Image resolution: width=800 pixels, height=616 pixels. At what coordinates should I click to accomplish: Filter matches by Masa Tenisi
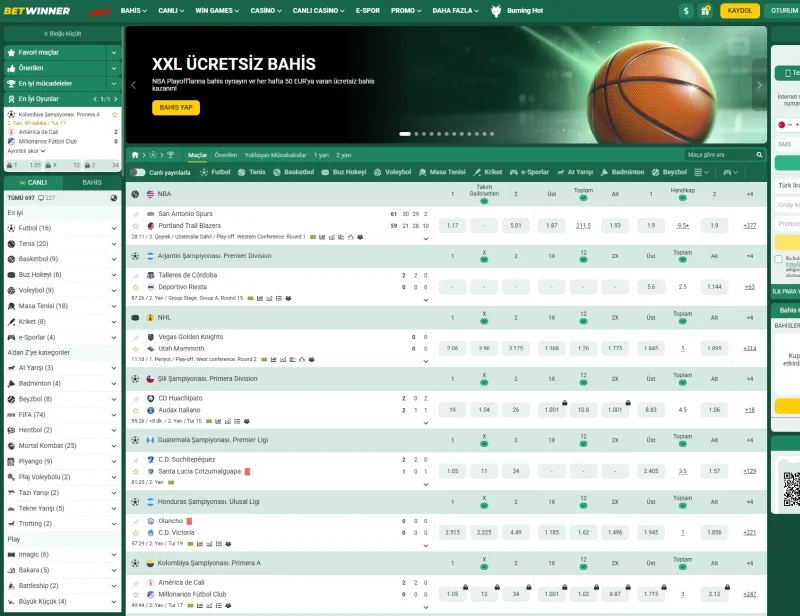pyautogui.click(x=442, y=173)
